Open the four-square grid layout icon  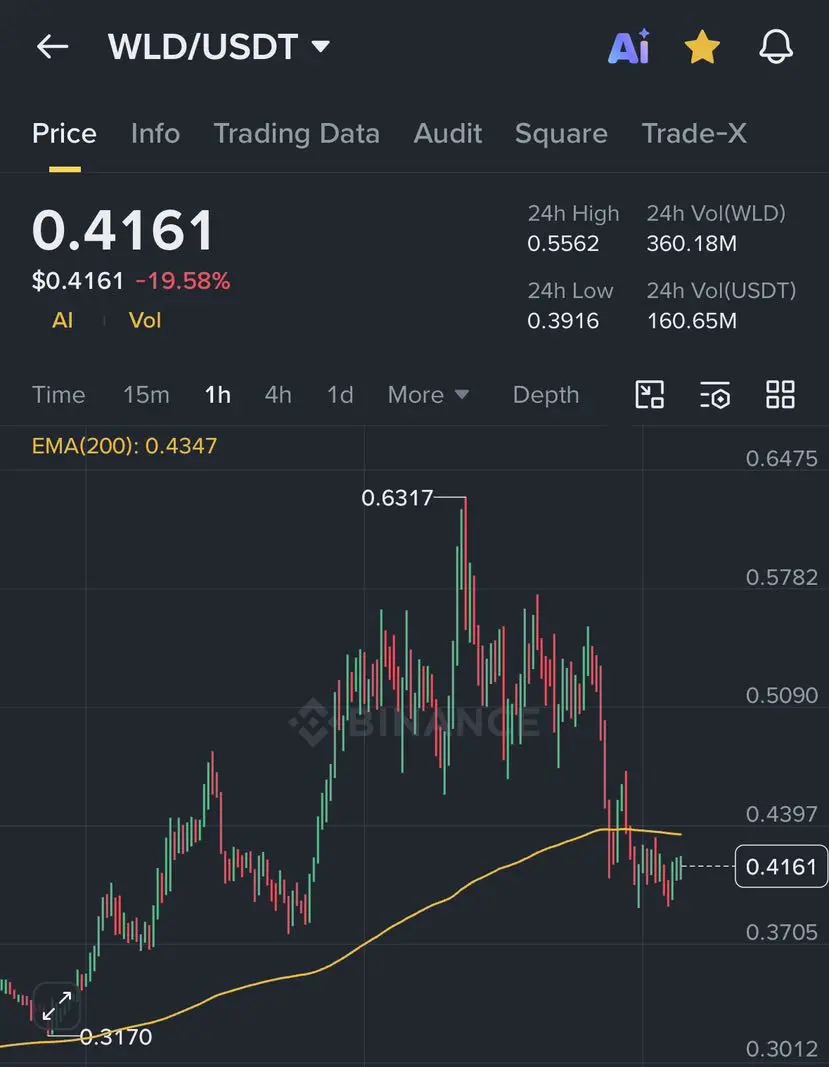pos(780,395)
